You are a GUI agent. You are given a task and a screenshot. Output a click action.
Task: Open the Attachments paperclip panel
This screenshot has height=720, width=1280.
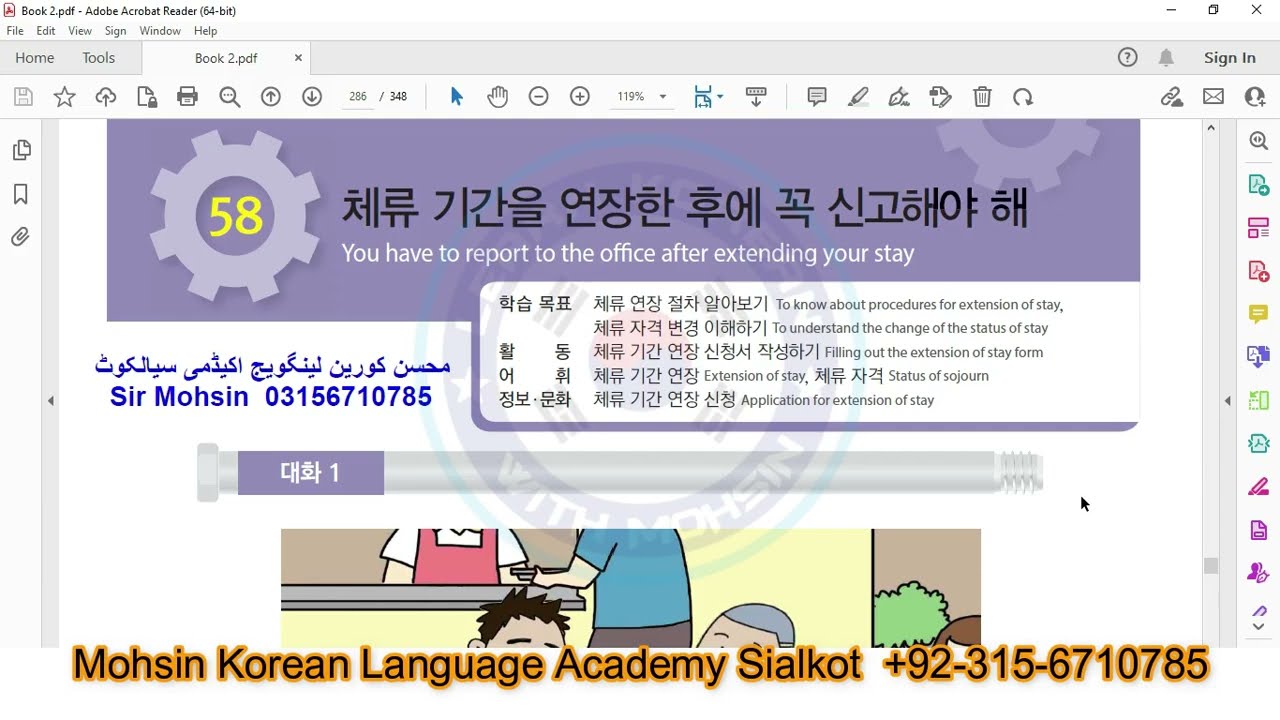point(20,237)
